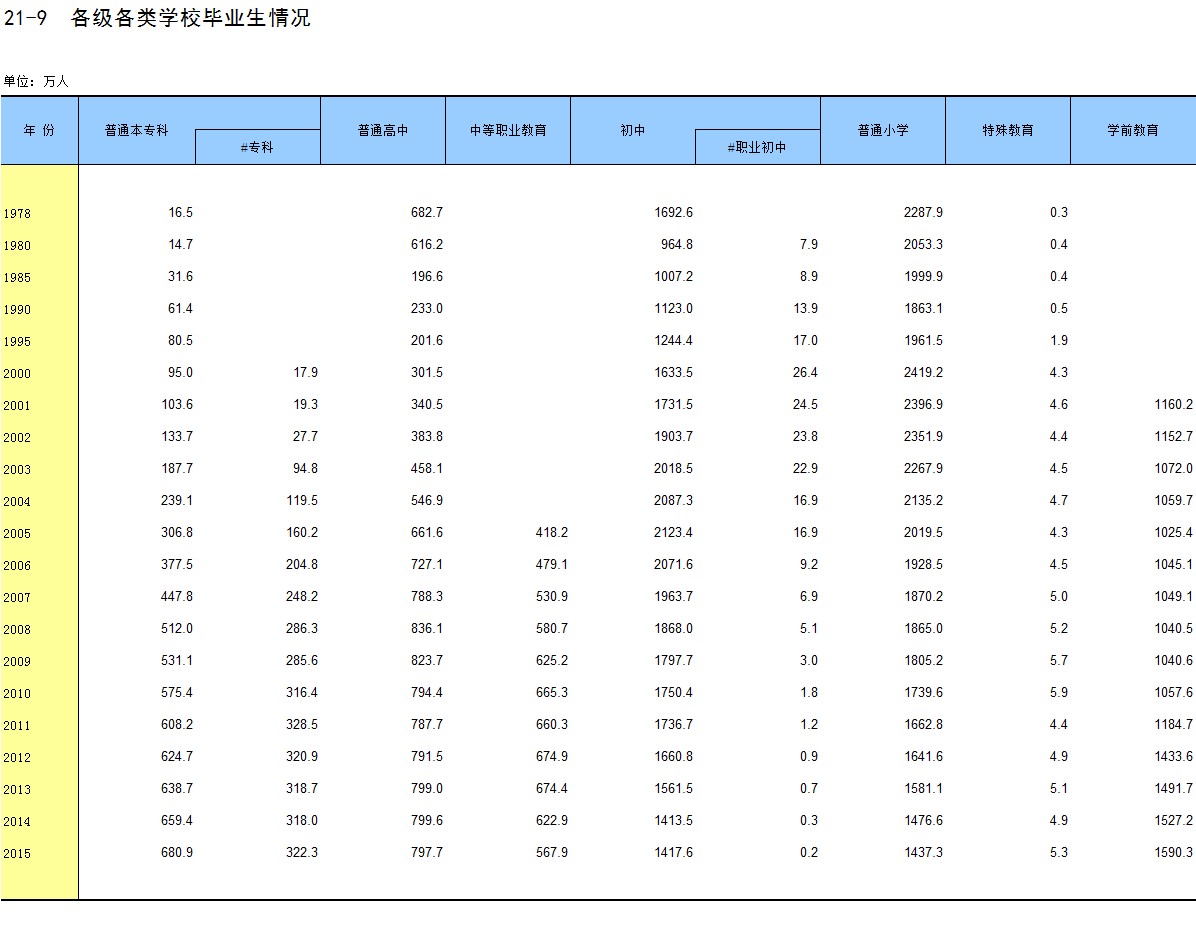Select the '初中' column header
The image size is (1196, 933).
click(x=632, y=130)
